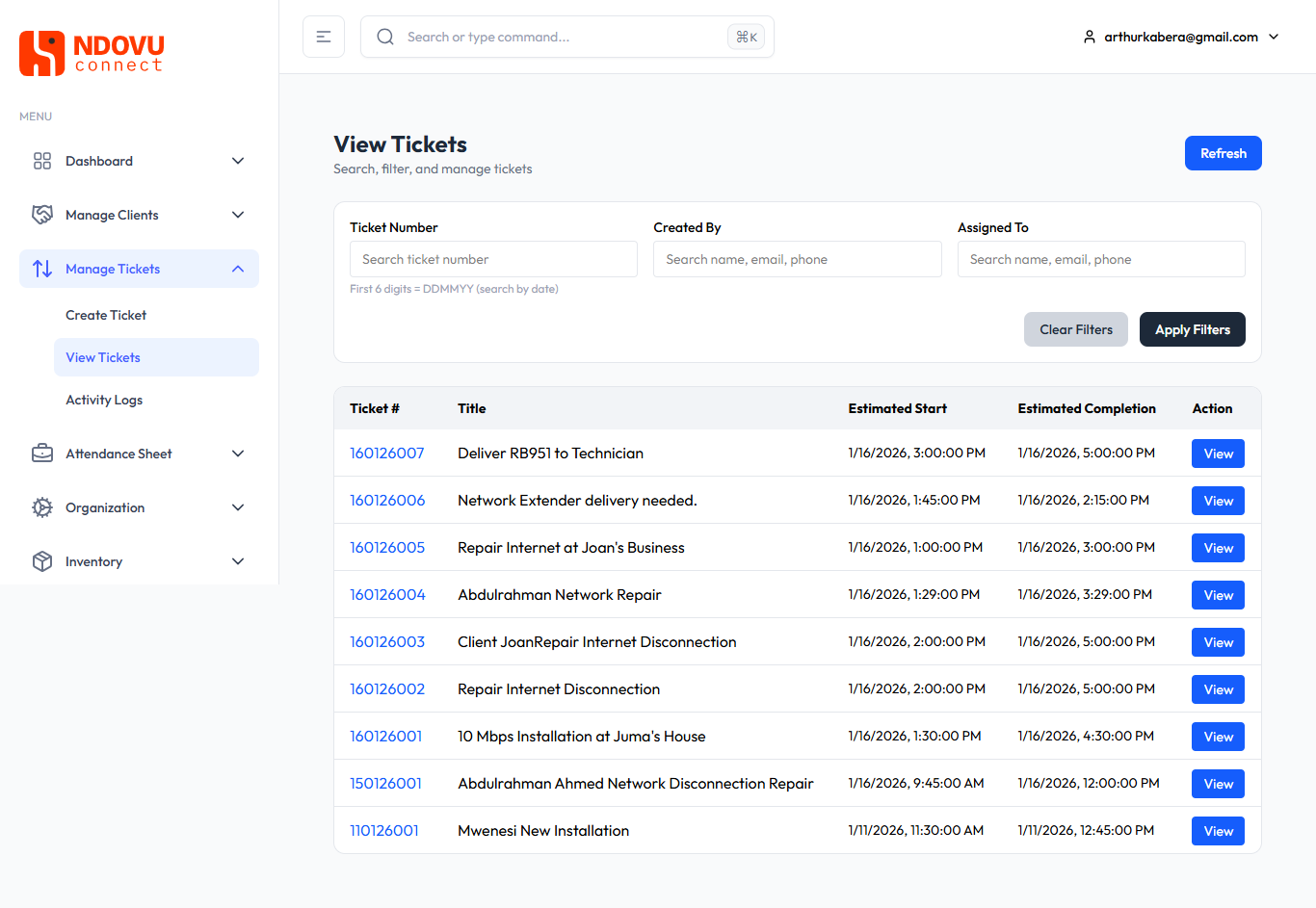Select Create Ticket in the sidebar
This screenshot has width=1316, height=908.
click(x=107, y=315)
